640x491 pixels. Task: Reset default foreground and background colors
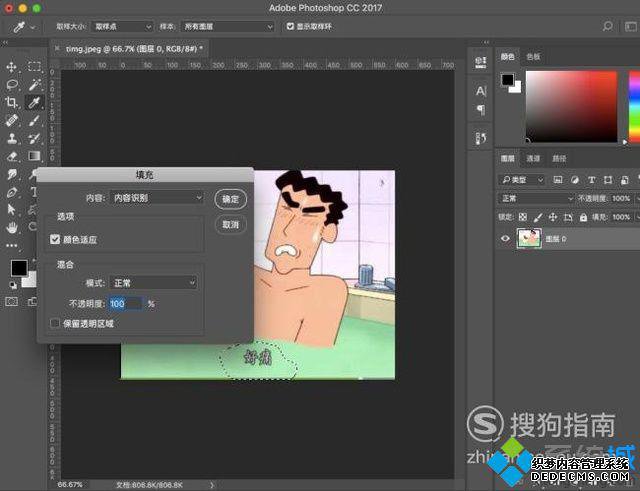13,285
